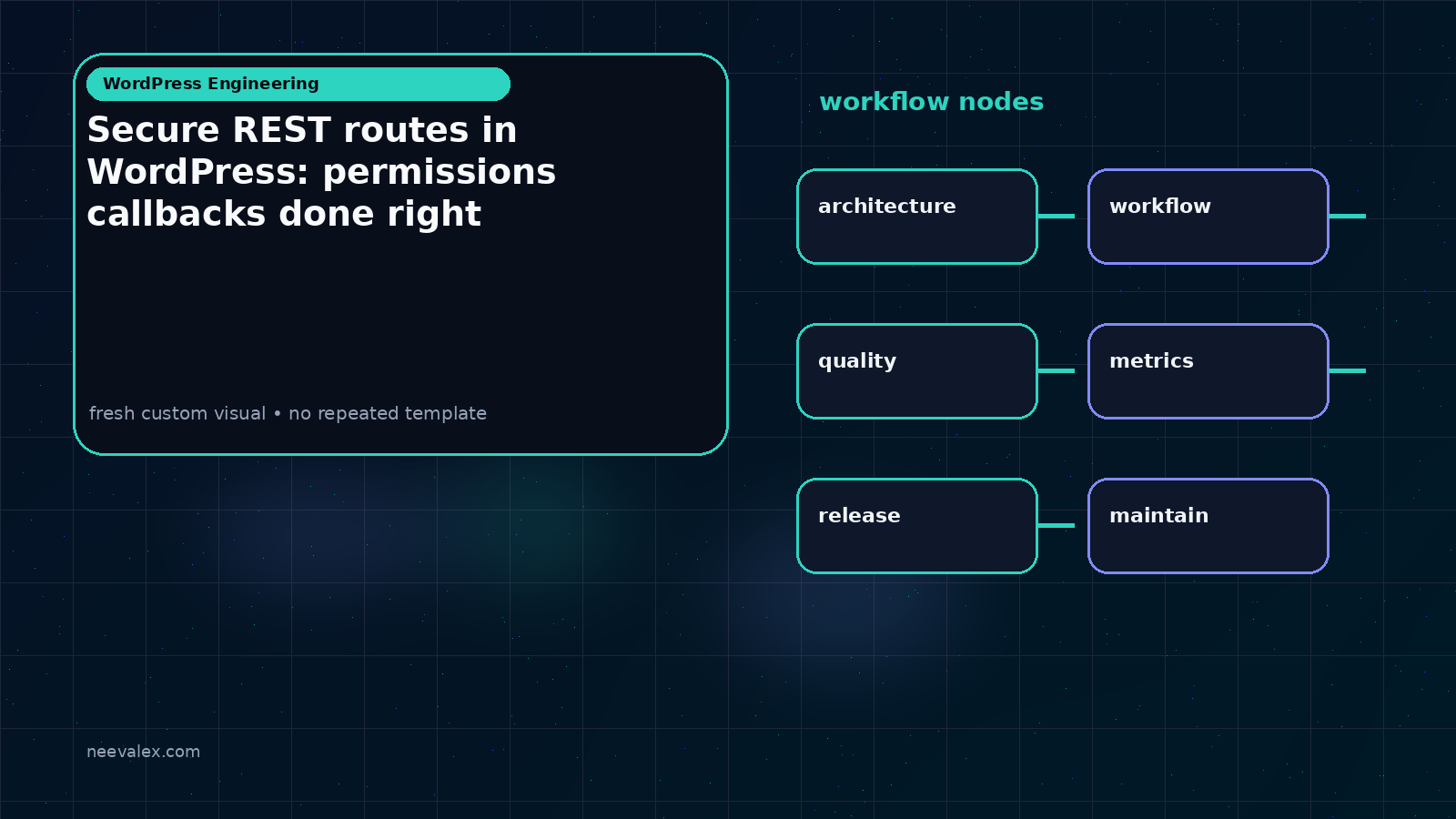Choose the metrics node

(x=1208, y=371)
